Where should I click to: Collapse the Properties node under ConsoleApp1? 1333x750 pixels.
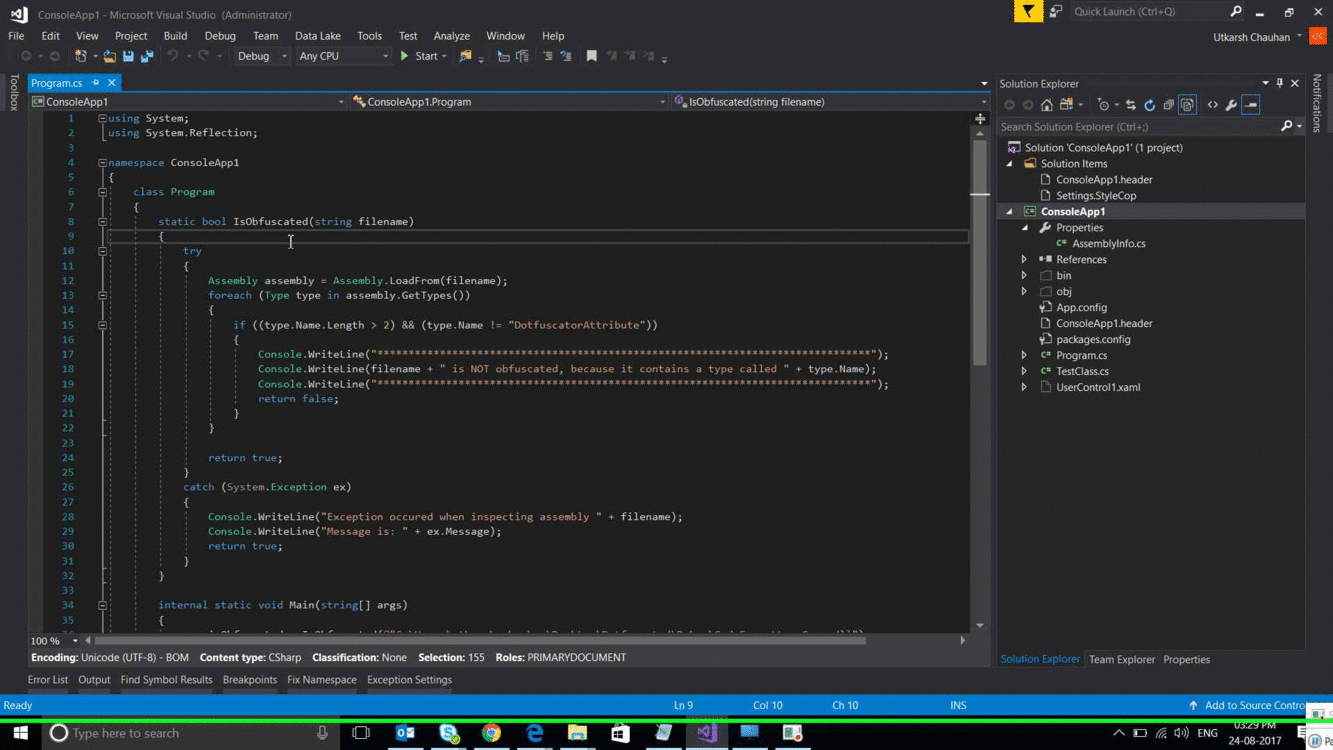click(x=1023, y=227)
